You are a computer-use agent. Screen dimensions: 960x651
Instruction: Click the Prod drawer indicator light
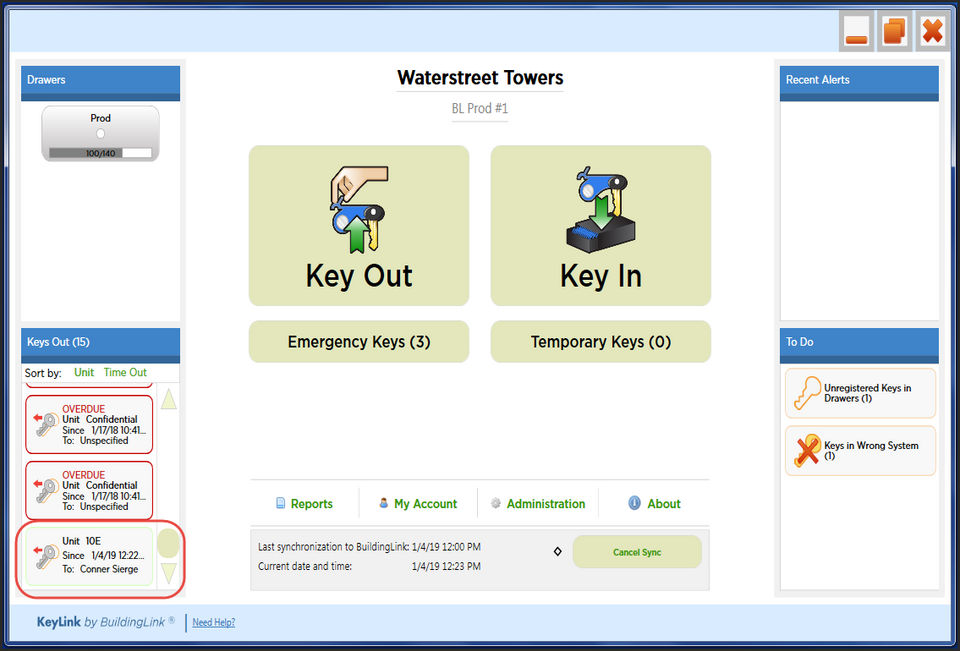[x=100, y=134]
